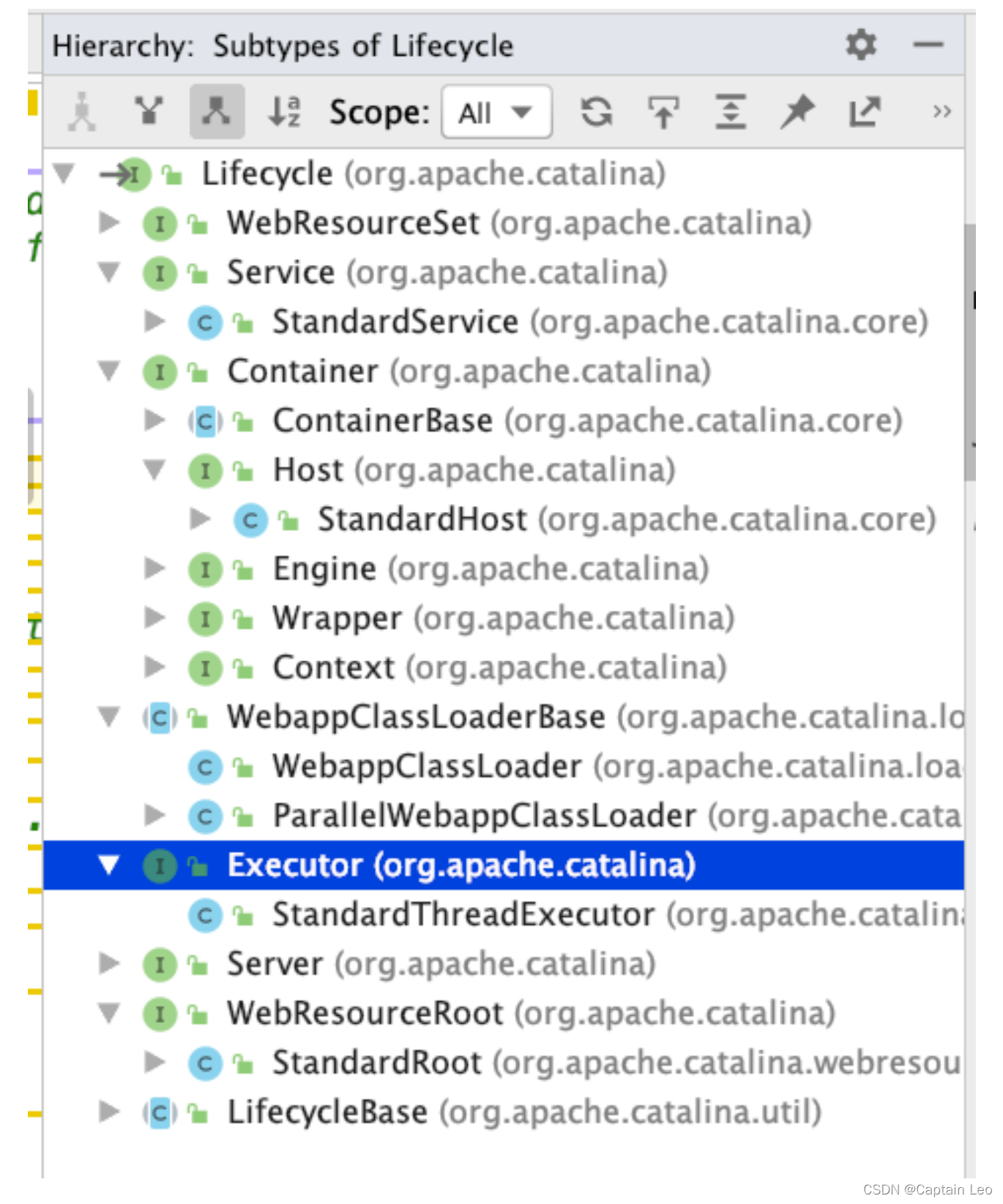Image resolution: width=1003 pixels, height=1204 pixels.
Task: Expand the ContainerBase node
Action: tap(154, 420)
